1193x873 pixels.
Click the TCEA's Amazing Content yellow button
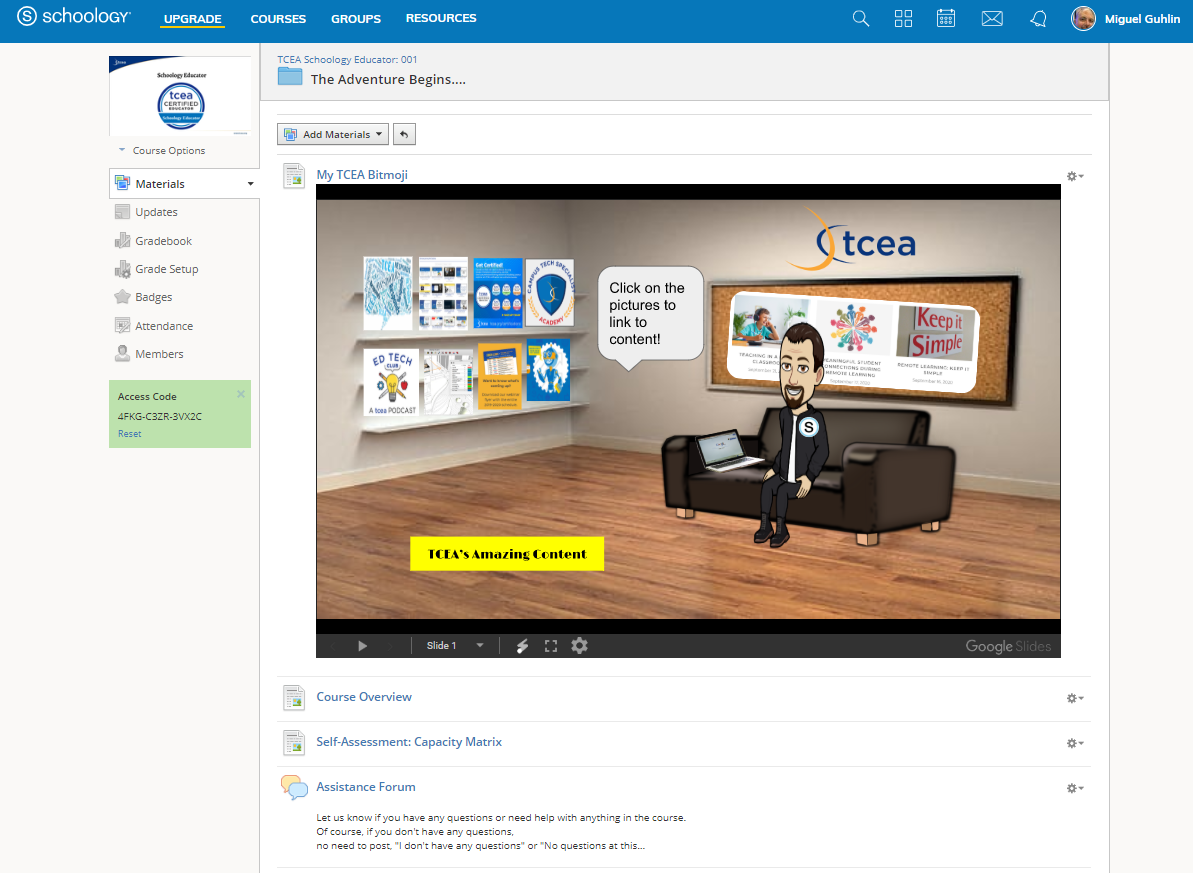tap(507, 554)
